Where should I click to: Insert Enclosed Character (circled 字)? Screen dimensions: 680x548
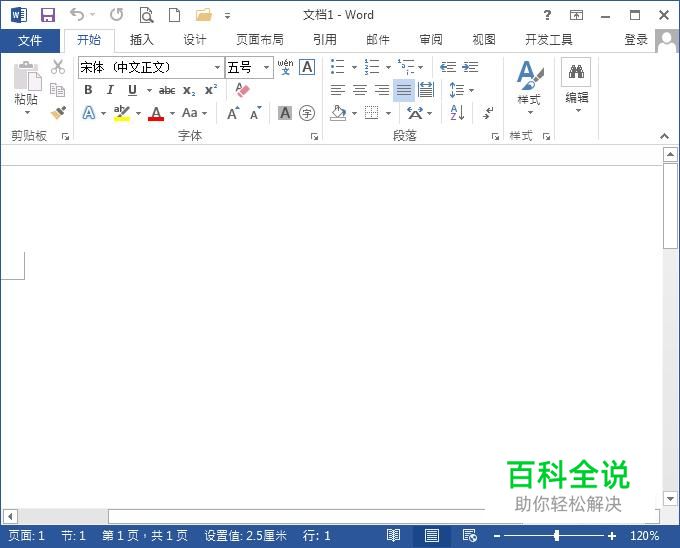(307, 113)
